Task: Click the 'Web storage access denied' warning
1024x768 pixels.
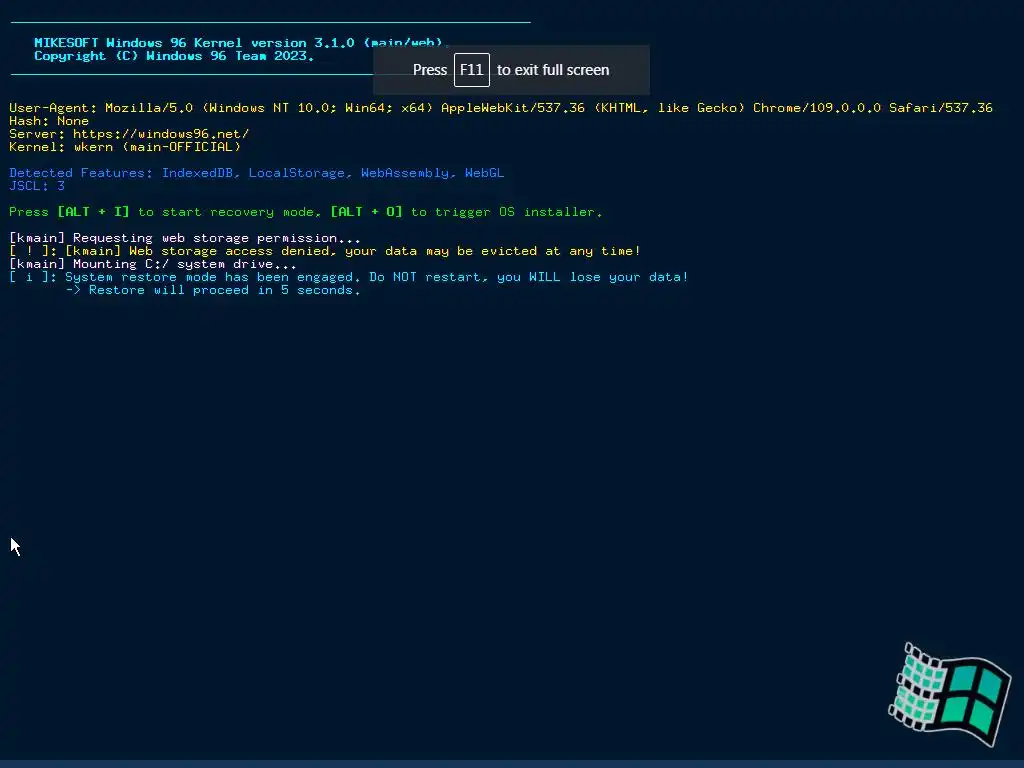Action: 325,251
